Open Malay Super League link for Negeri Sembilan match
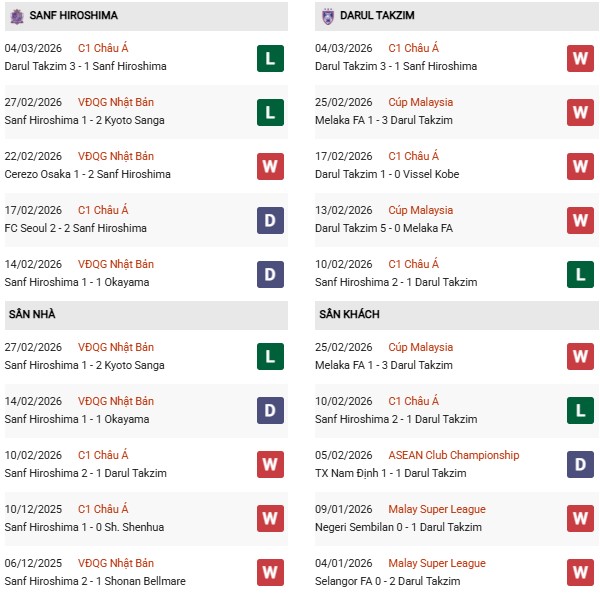 point(437,509)
